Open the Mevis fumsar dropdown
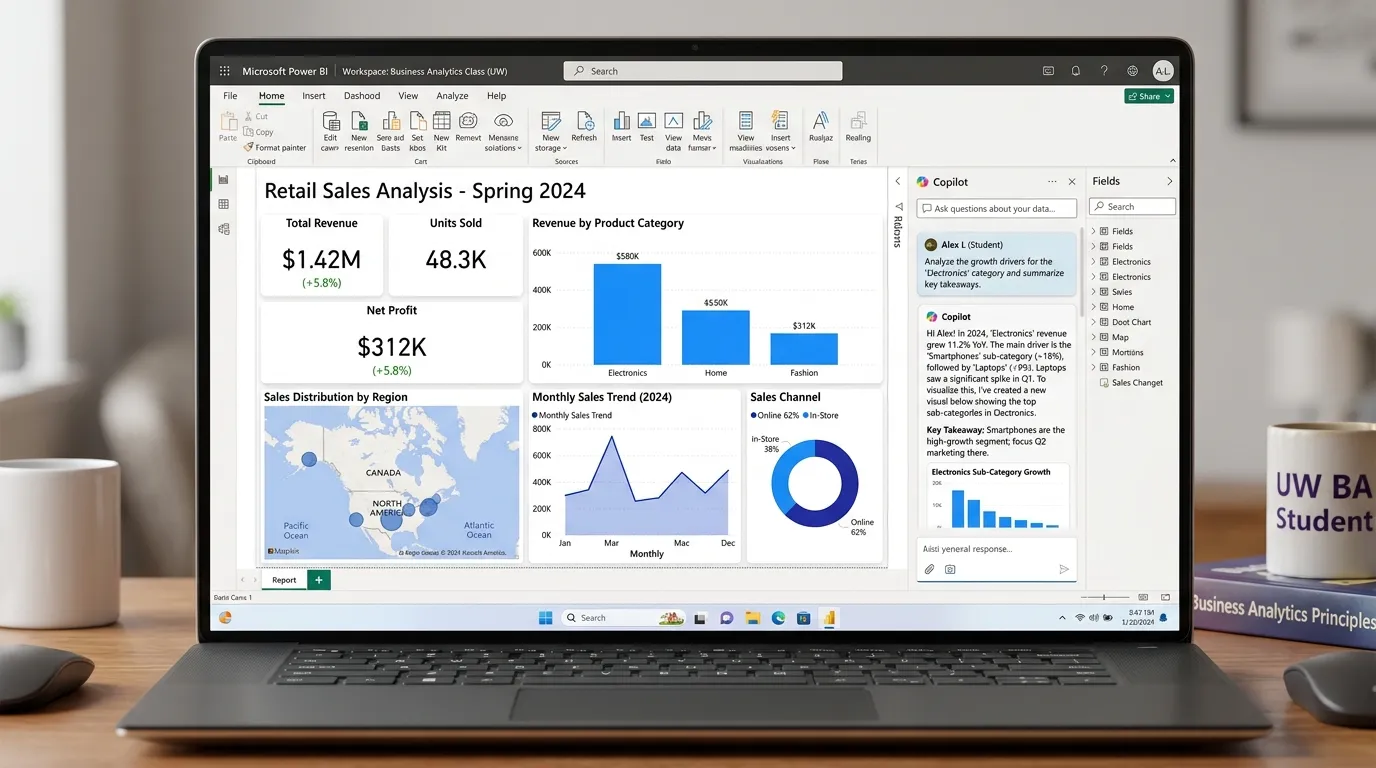Viewport: 1376px width, 768px height. click(x=702, y=131)
